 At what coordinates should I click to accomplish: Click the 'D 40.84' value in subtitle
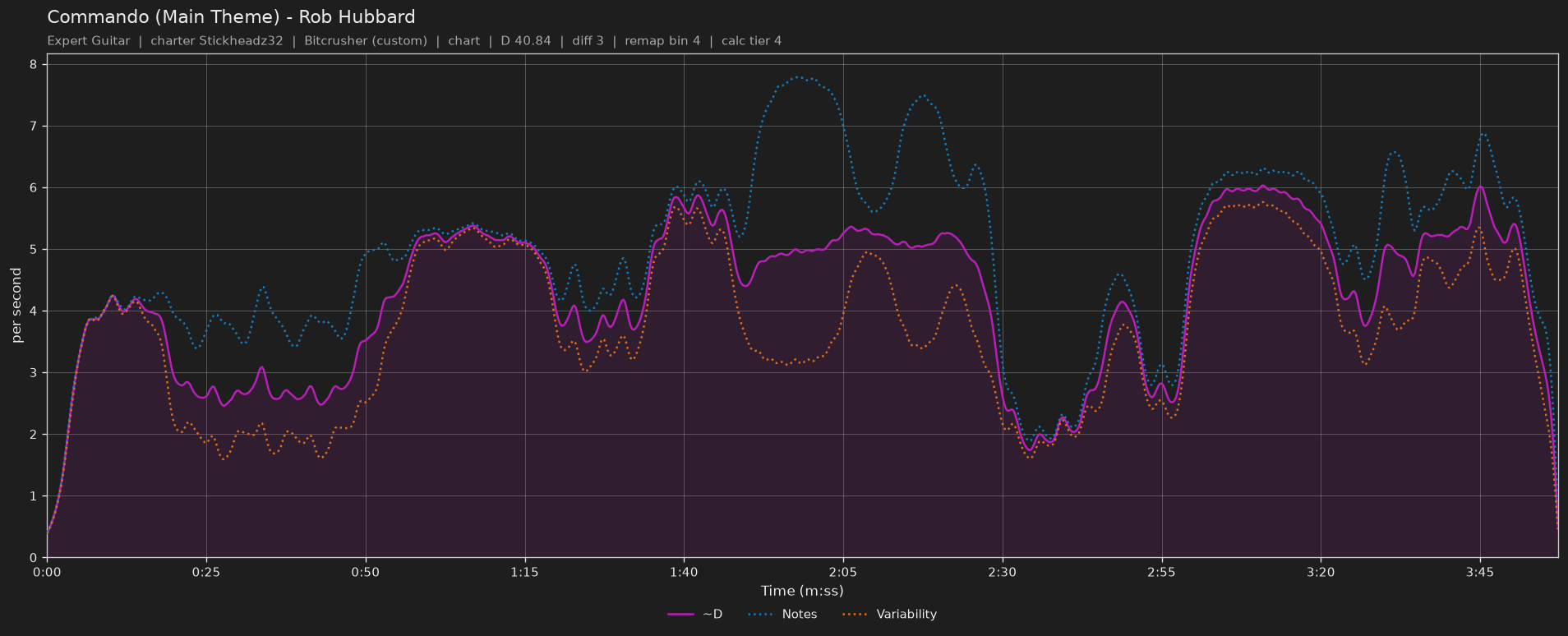pos(526,41)
